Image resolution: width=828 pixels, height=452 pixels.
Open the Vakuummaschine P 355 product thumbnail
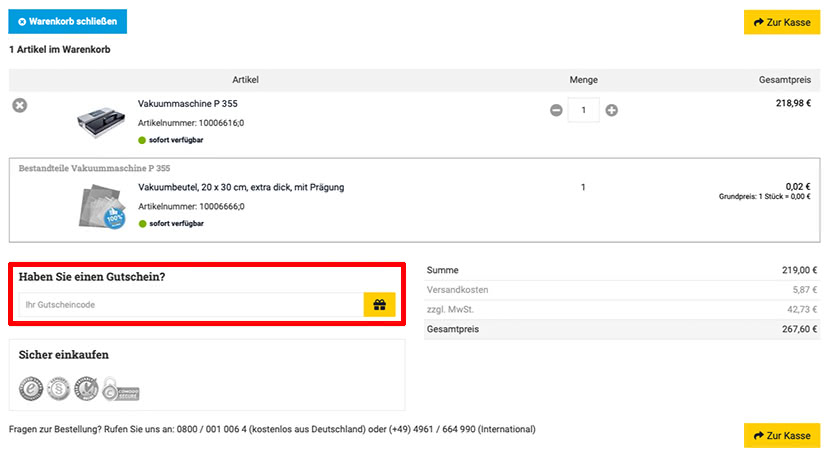point(101,122)
